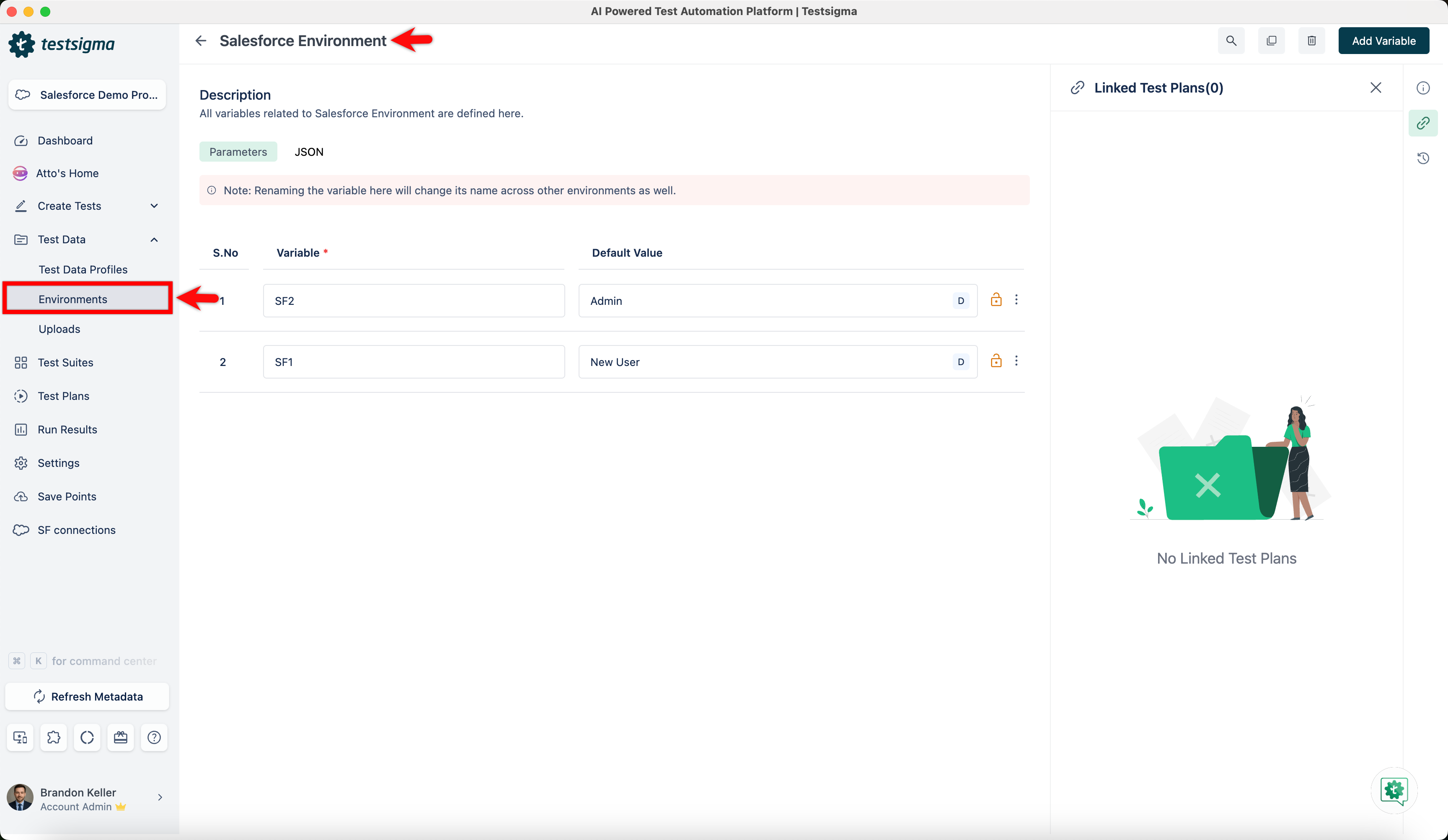Expand the Create Tests menu
Screen dimensions: 1448x840
[x=154, y=206]
